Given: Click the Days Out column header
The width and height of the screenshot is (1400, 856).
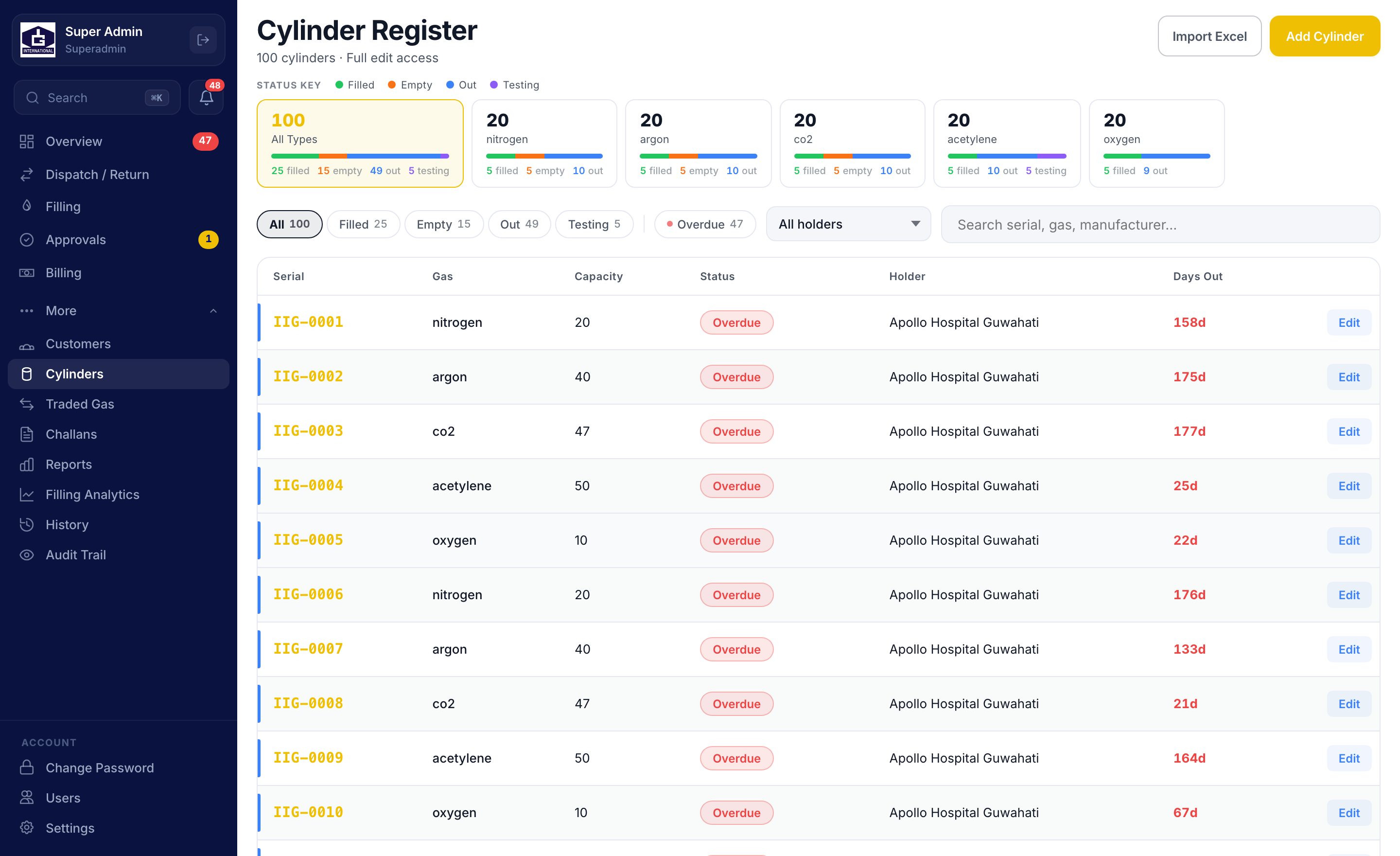Looking at the screenshot, I should pyautogui.click(x=1197, y=276).
